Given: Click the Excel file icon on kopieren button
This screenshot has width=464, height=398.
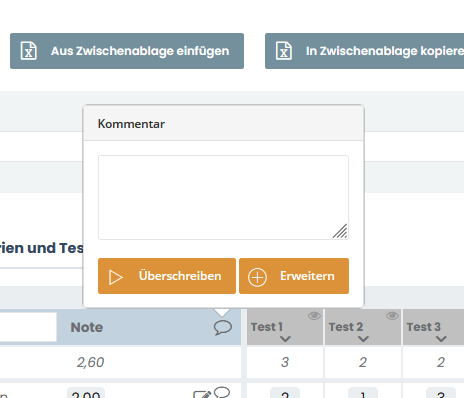Looking at the screenshot, I should [x=284, y=51].
